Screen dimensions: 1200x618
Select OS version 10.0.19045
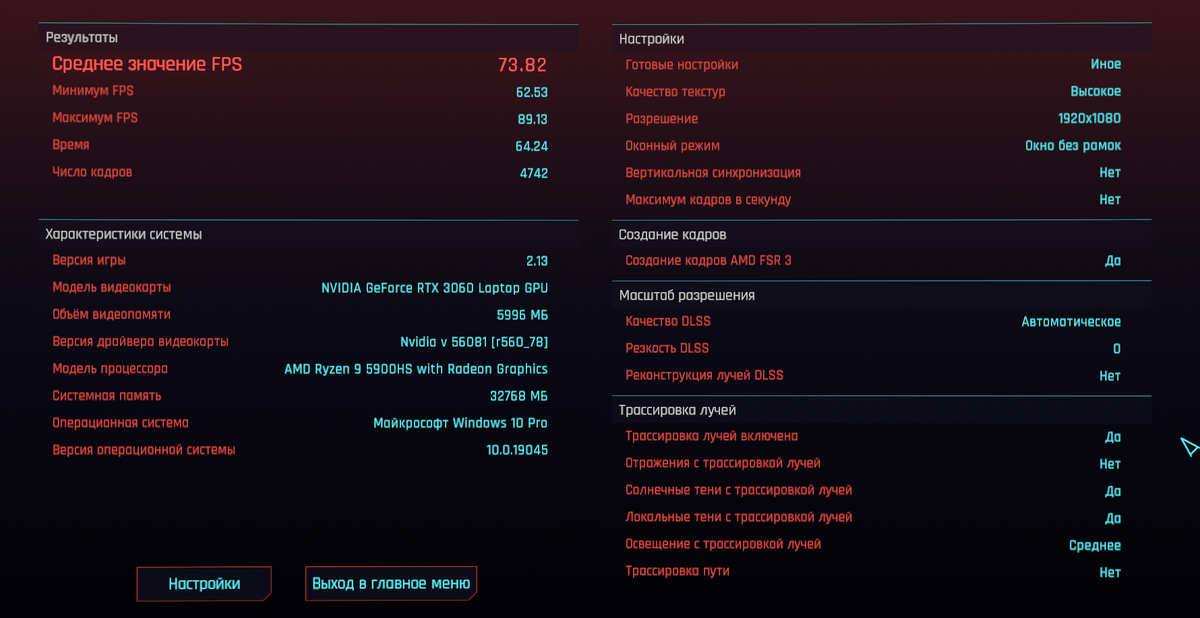point(517,450)
